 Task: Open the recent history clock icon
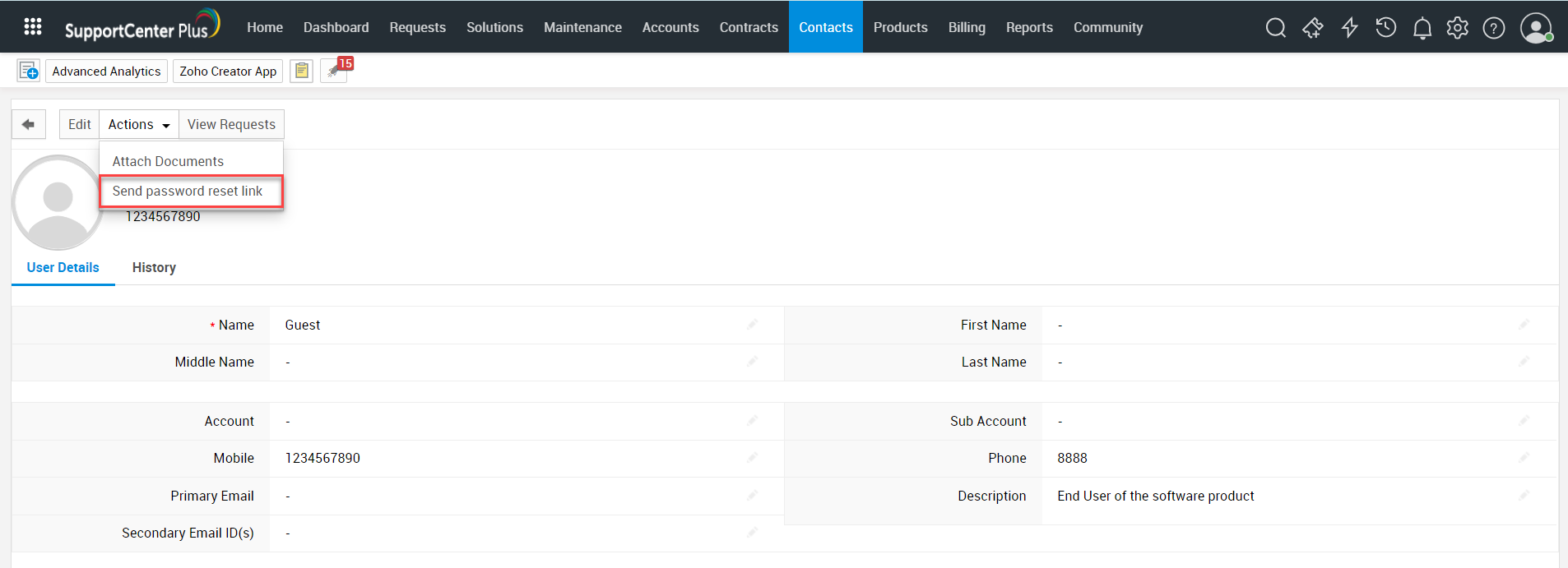[1385, 28]
